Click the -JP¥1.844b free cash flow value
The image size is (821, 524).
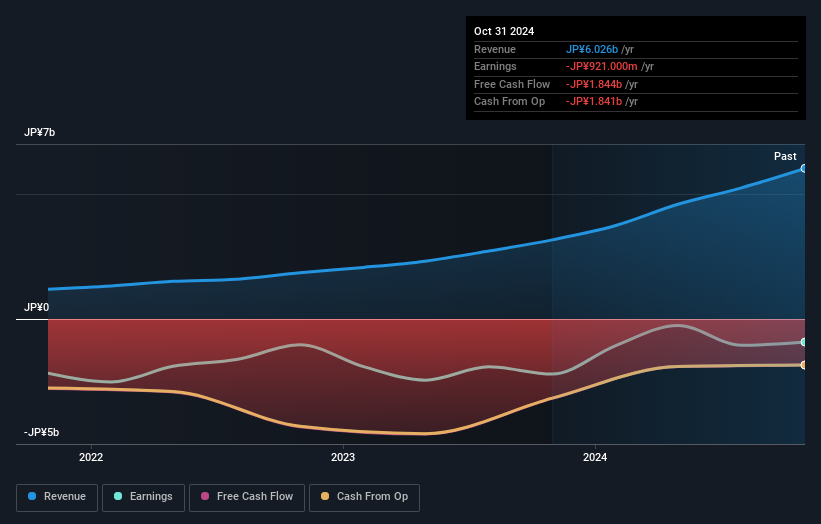(594, 84)
